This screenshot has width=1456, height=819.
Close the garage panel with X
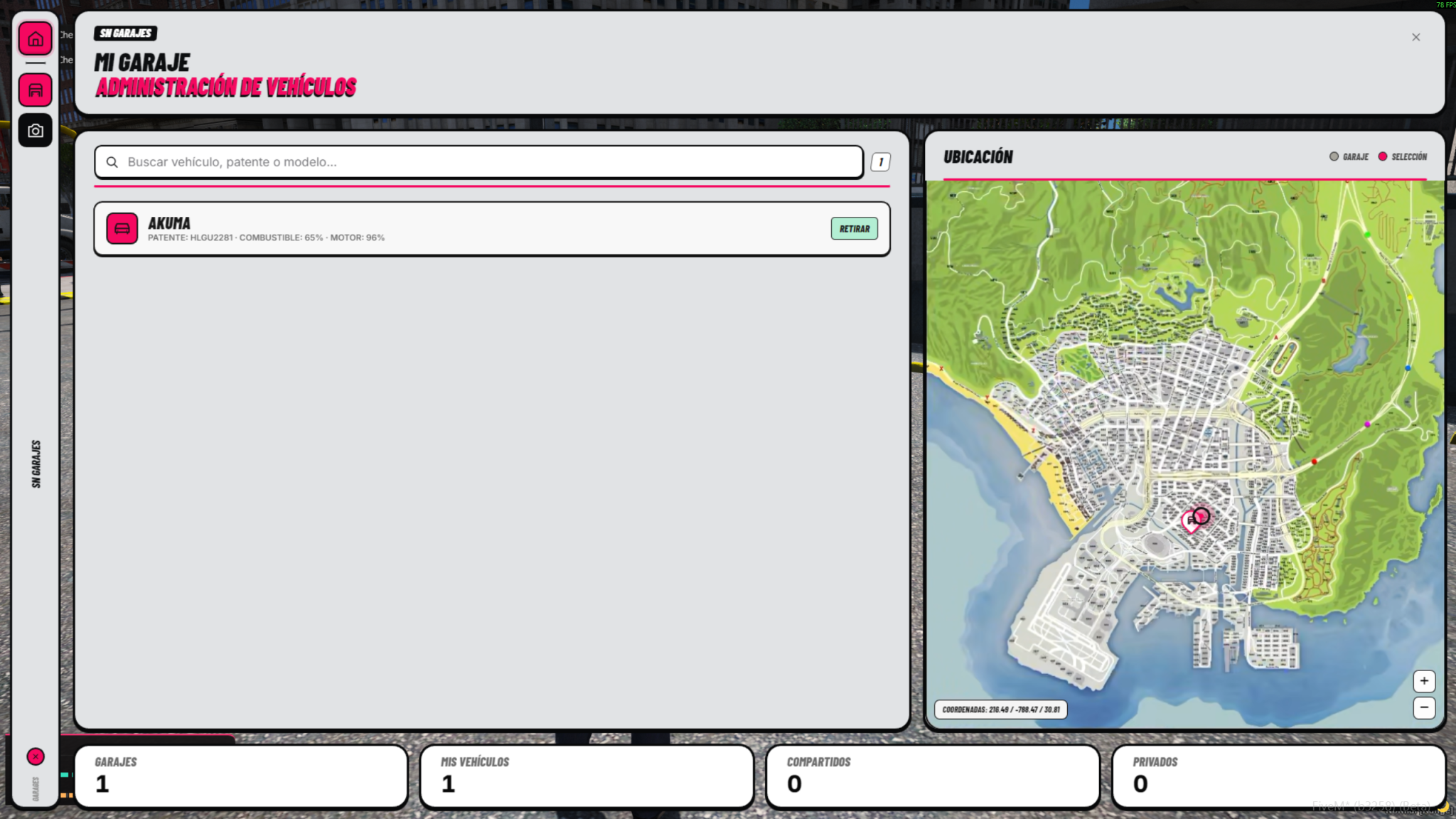coord(1415,37)
